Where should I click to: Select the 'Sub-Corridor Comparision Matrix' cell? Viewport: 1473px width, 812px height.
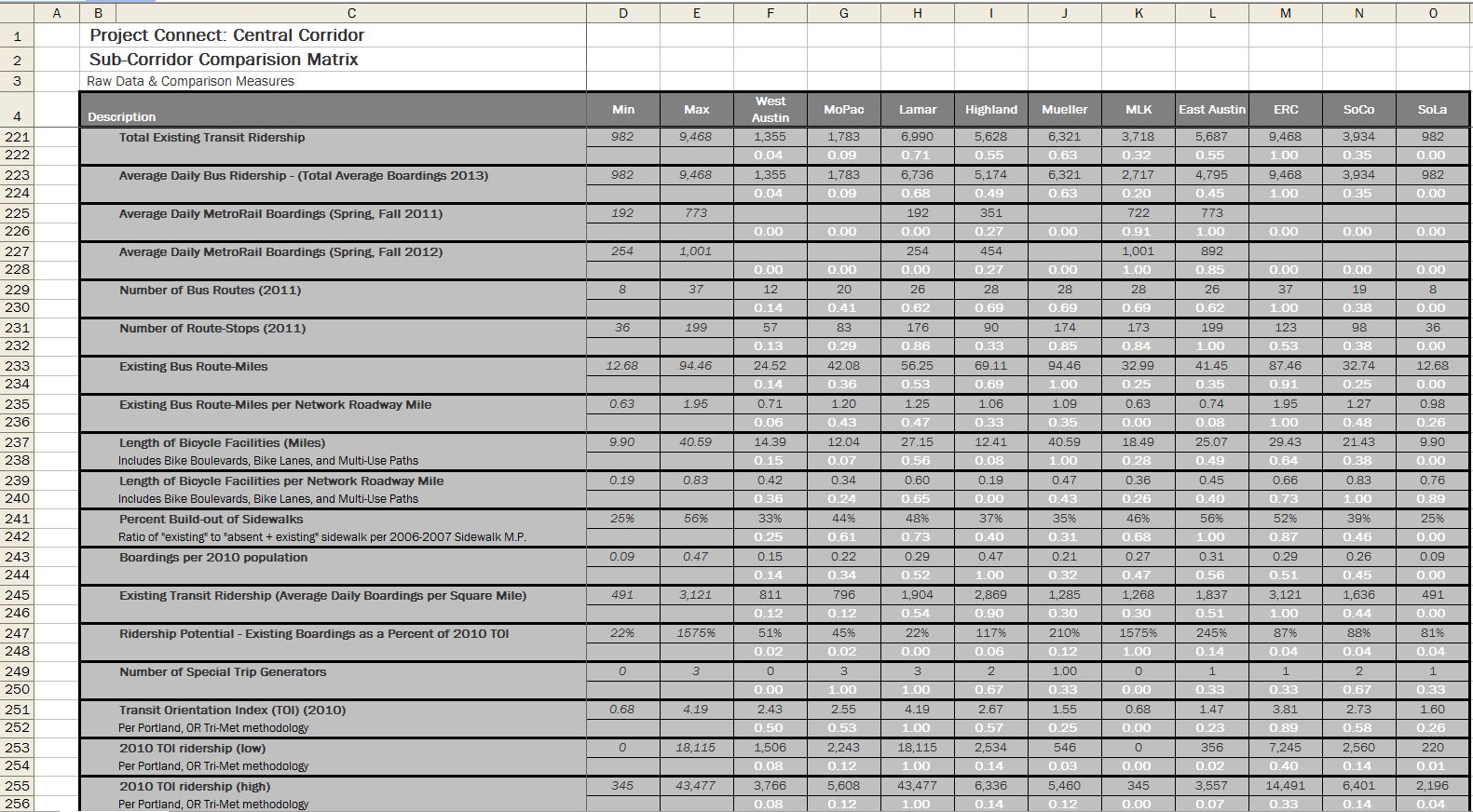(x=224, y=60)
